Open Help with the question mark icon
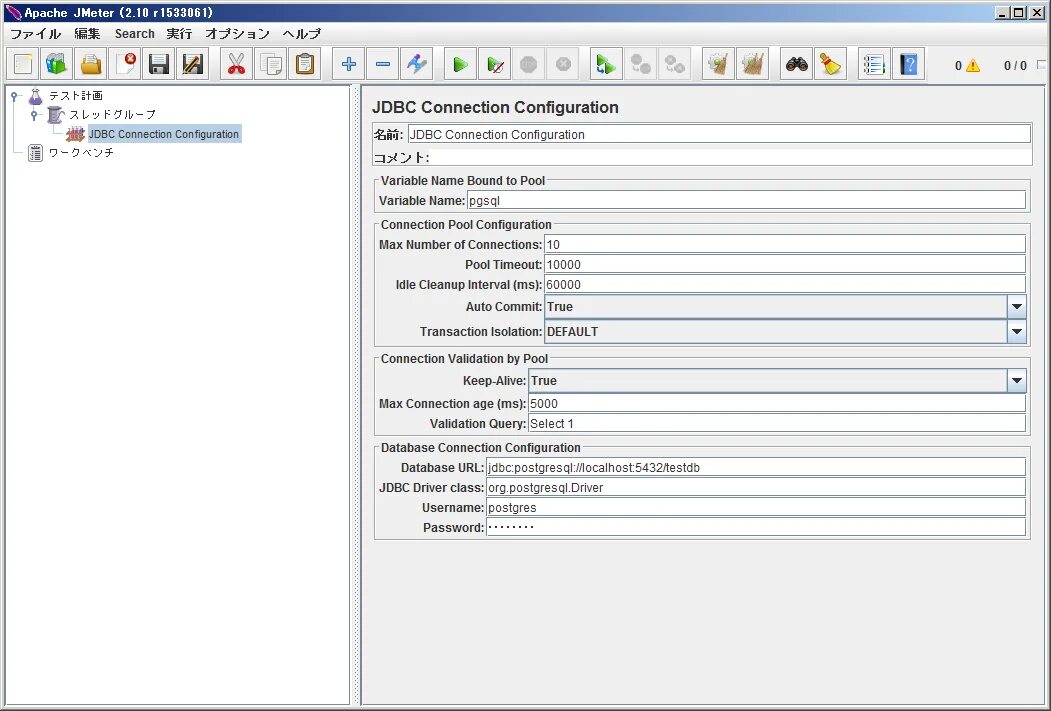The height and width of the screenshot is (711, 1051). [908, 64]
